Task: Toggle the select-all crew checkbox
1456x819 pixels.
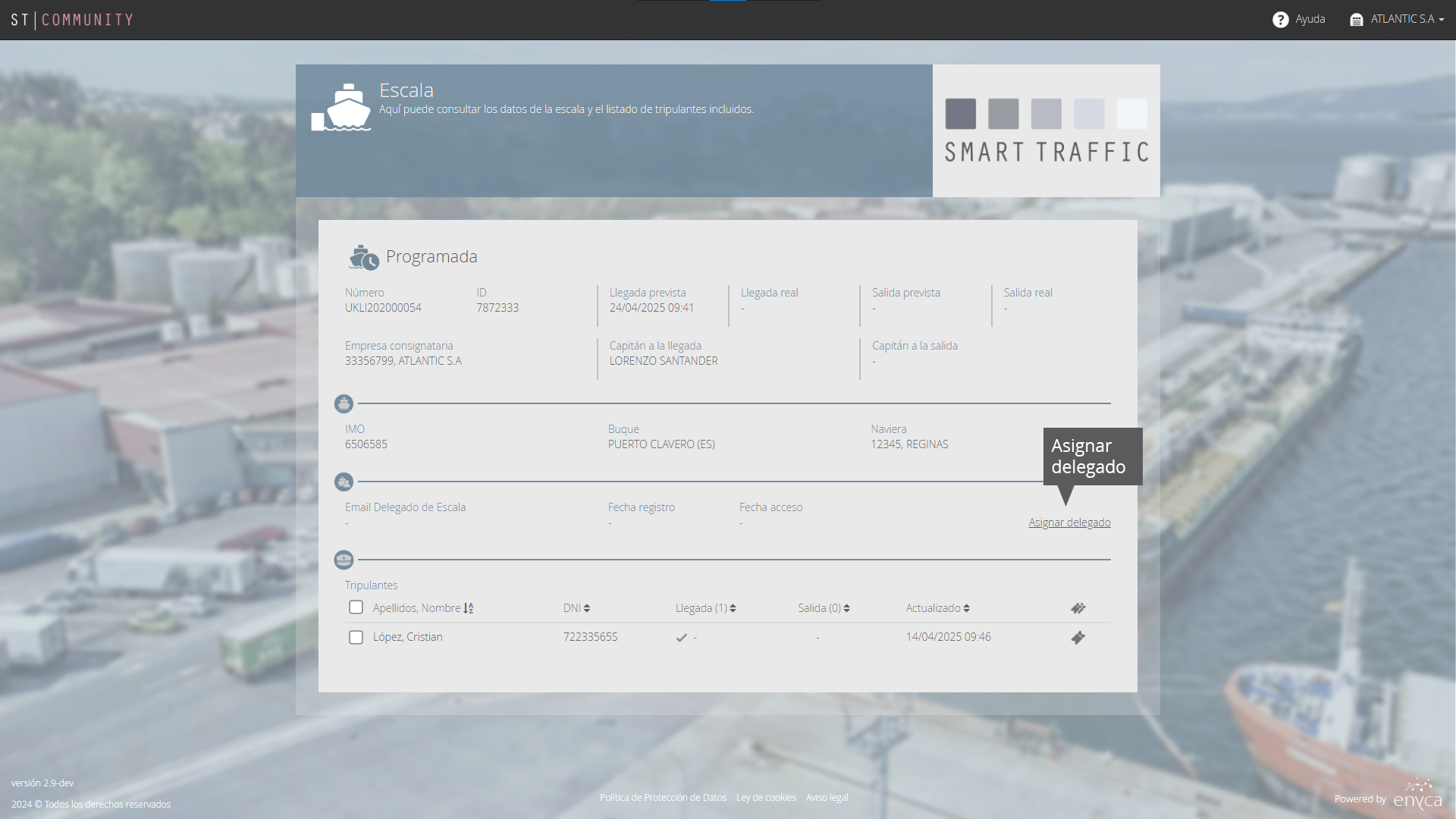Action: [x=356, y=607]
